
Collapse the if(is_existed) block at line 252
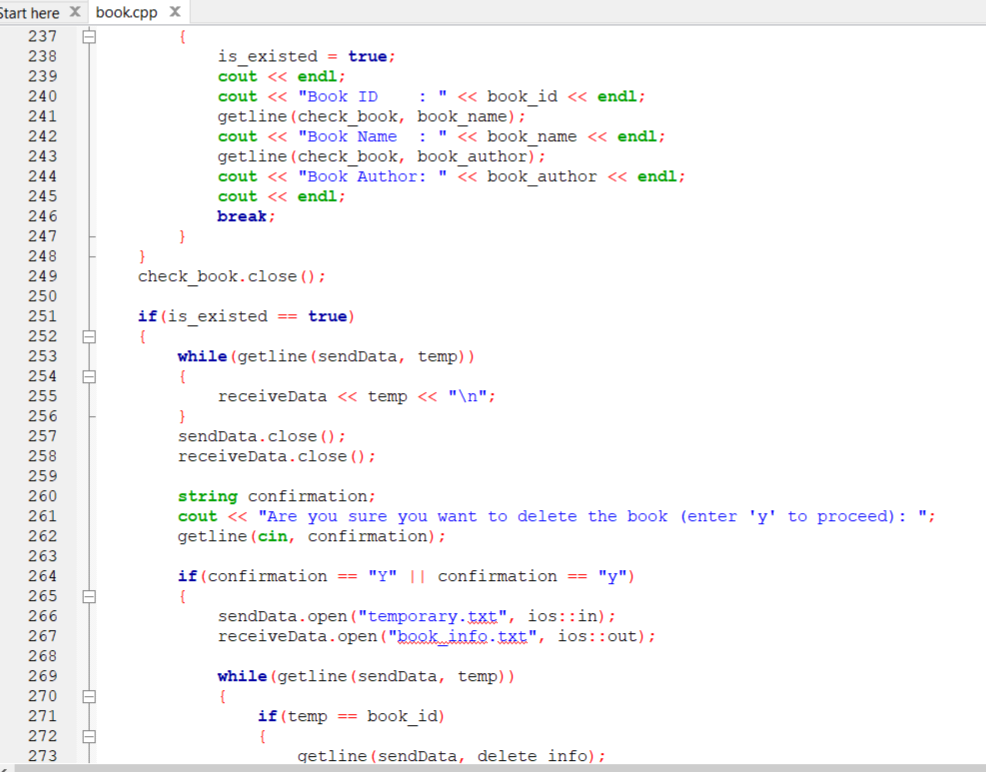click(88, 336)
